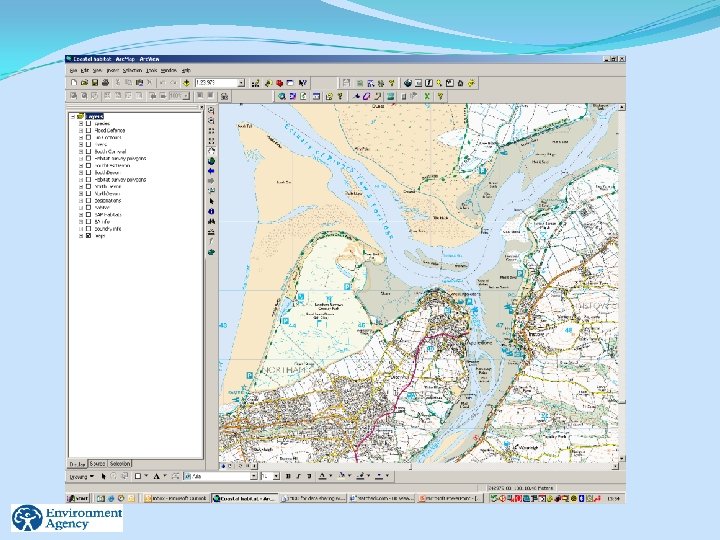Screen dimensions: 720x540
Task: Open map document folder icon
Action: (x=84, y=83)
